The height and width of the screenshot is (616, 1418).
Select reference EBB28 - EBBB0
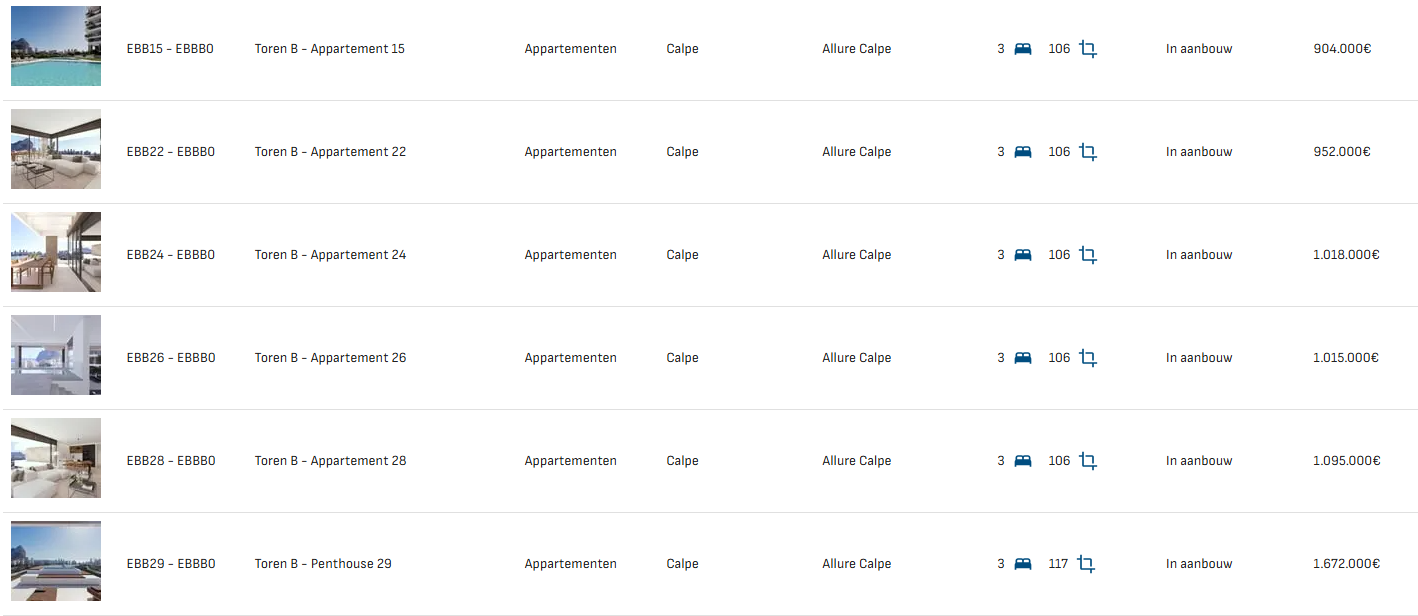click(170, 461)
